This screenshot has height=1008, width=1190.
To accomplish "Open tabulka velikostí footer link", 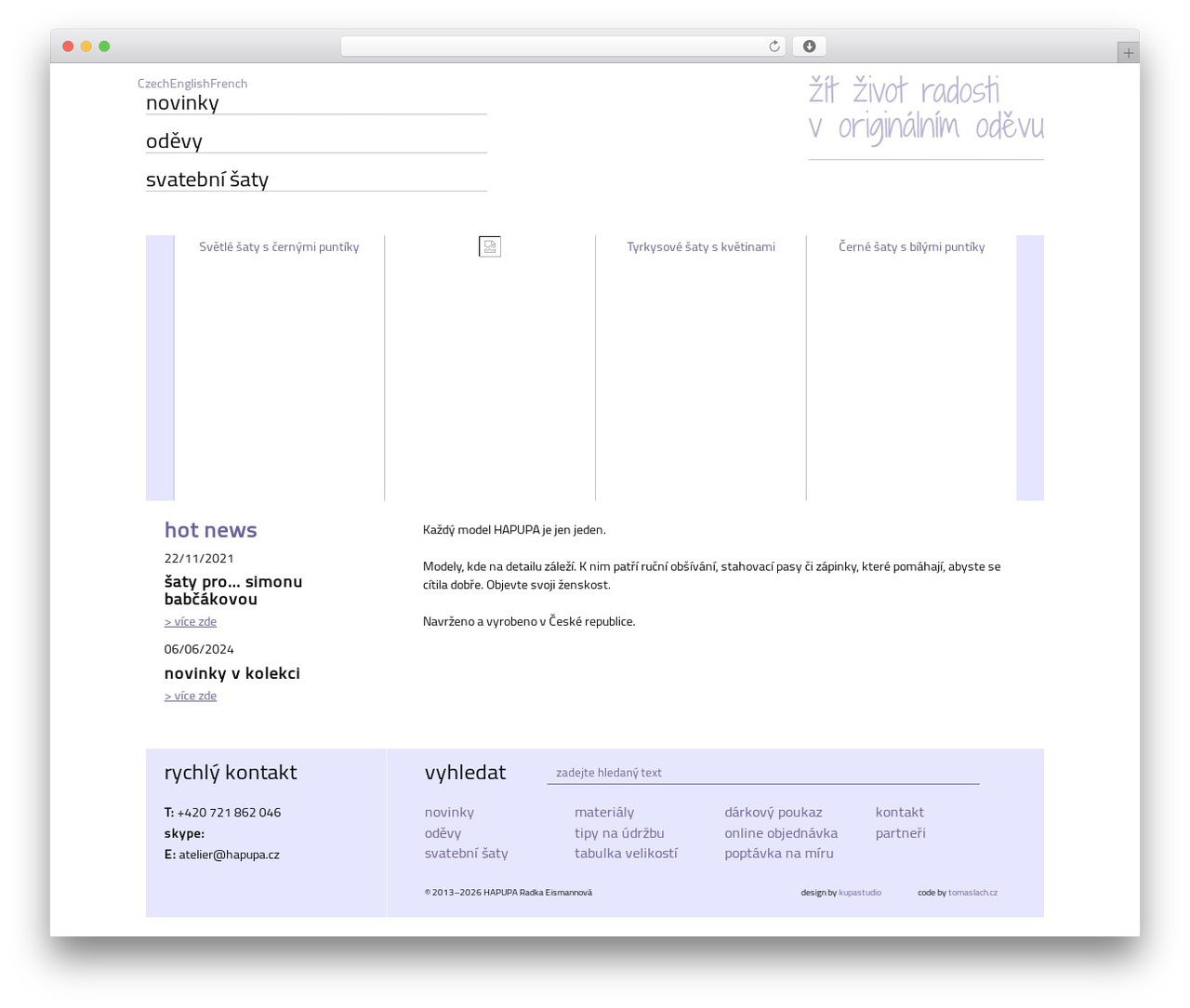I will pyautogui.click(x=626, y=853).
